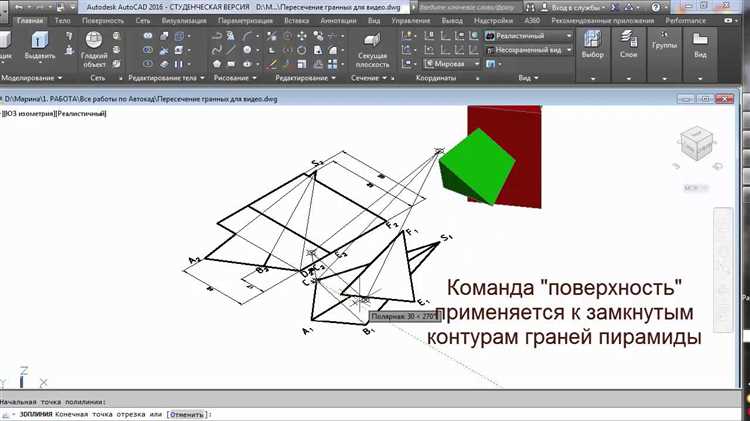The image size is (750, 421).
Task: Open Help via the question mark icon
Action: (656, 7)
